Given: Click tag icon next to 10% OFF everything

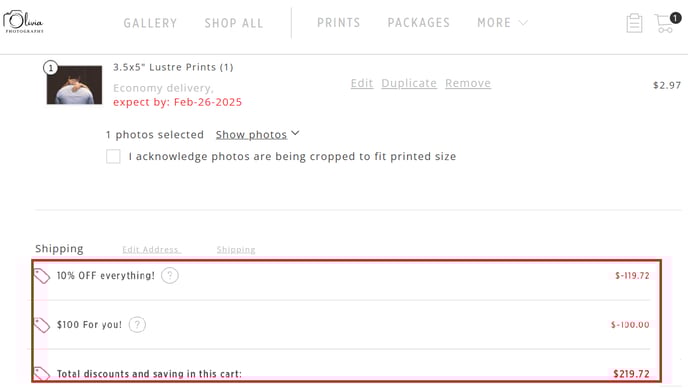Looking at the screenshot, I should [42, 276].
